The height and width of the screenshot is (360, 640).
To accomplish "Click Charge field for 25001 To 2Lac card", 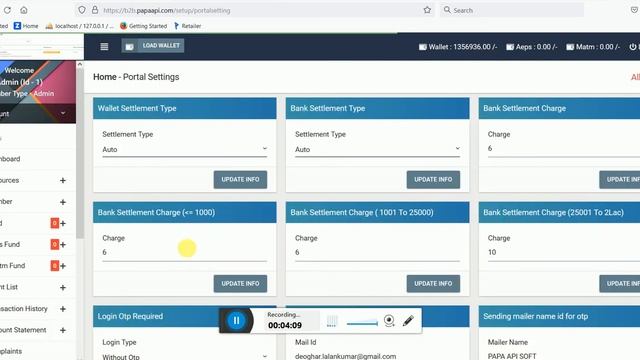I will pos(564,253).
